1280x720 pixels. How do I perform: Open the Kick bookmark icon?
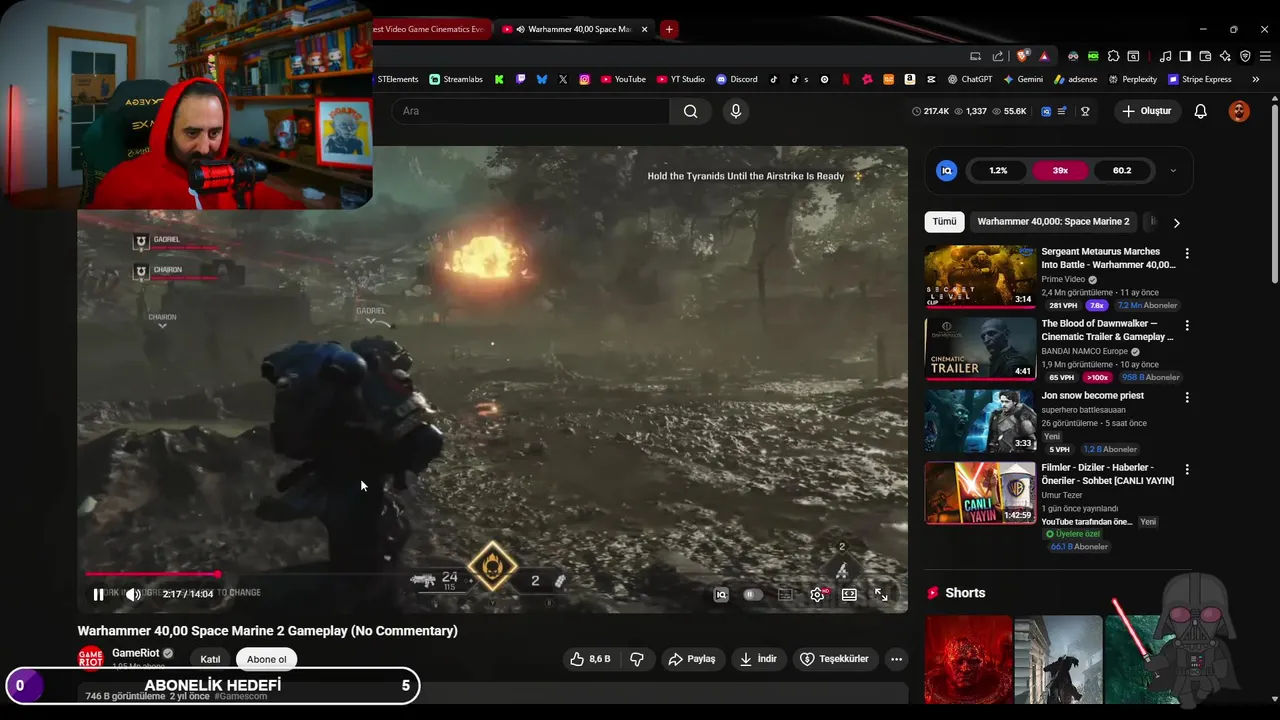pos(499,79)
